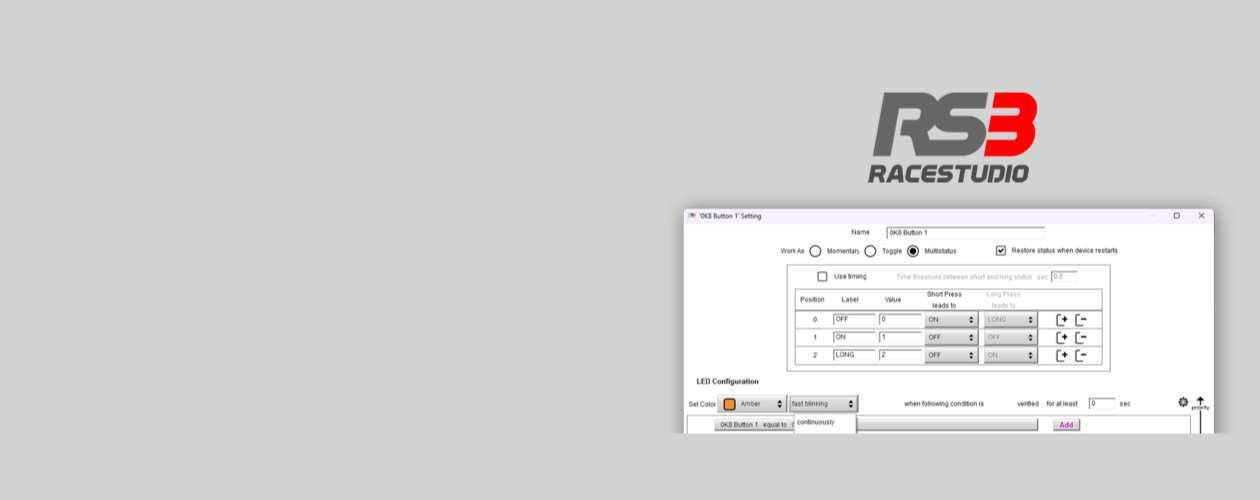Open the Amber set color dropdown
This screenshot has width=1260, height=500.
point(752,404)
